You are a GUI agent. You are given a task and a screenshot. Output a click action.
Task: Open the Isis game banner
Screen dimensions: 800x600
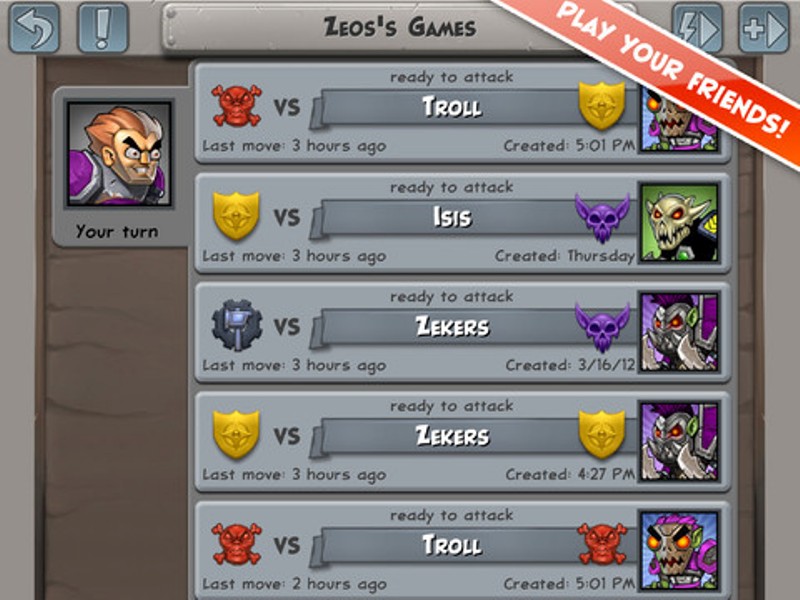click(463, 223)
